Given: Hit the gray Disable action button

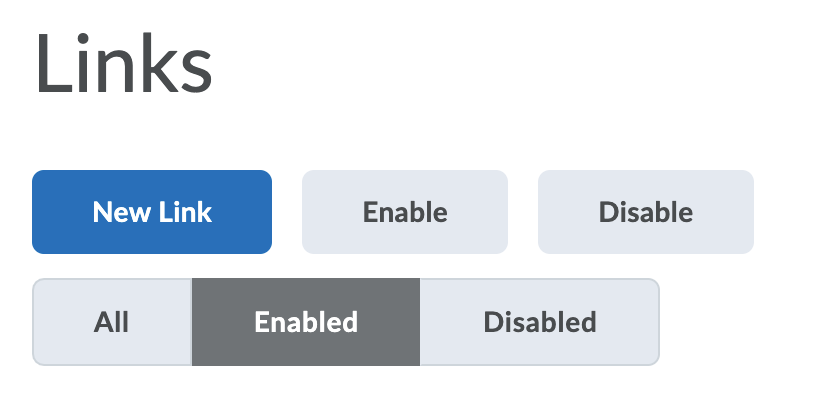Looking at the screenshot, I should [x=646, y=212].
